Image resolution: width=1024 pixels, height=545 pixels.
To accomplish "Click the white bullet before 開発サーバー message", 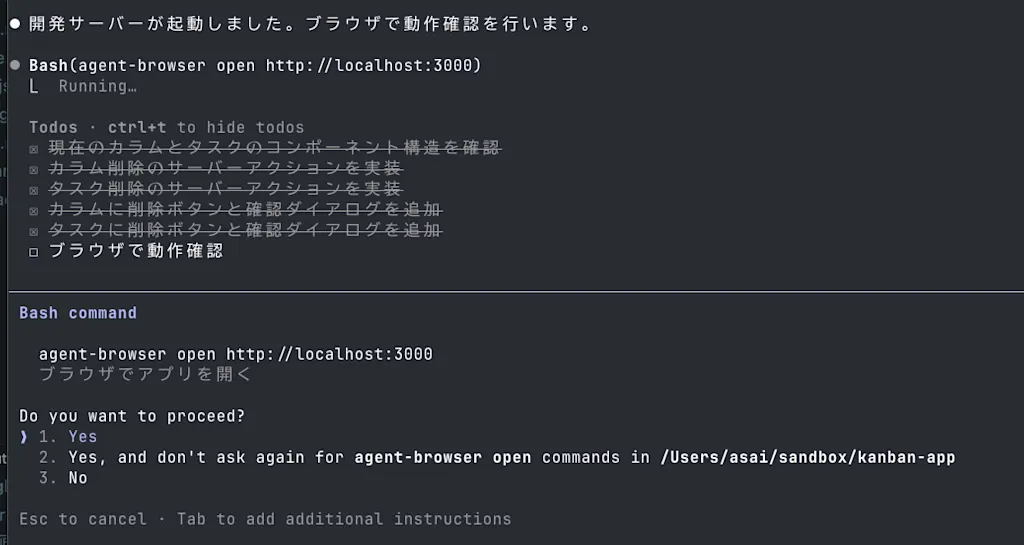I will [15, 24].
